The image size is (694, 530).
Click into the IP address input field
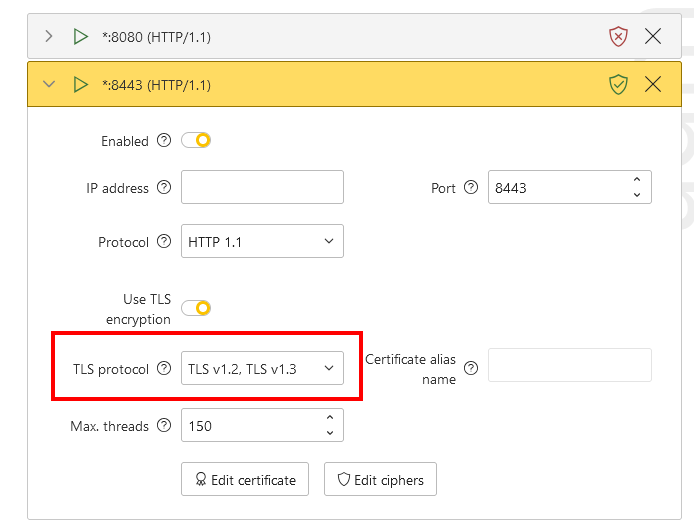pos(262,188)
